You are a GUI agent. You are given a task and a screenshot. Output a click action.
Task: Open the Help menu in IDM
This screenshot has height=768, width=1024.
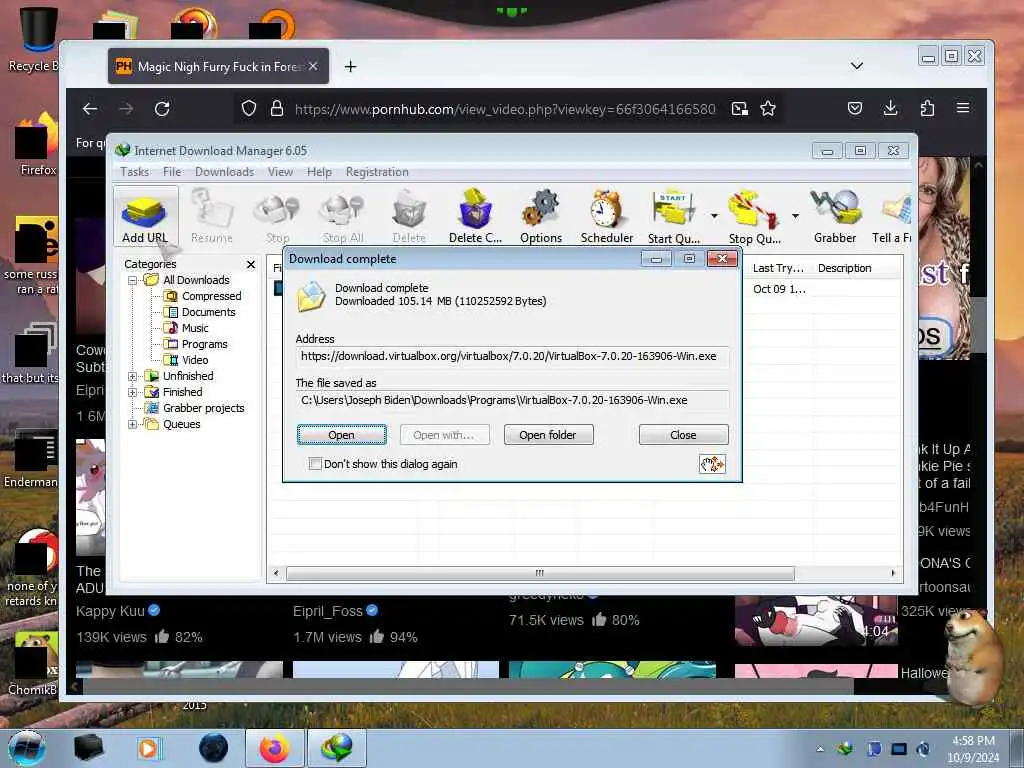319,172
